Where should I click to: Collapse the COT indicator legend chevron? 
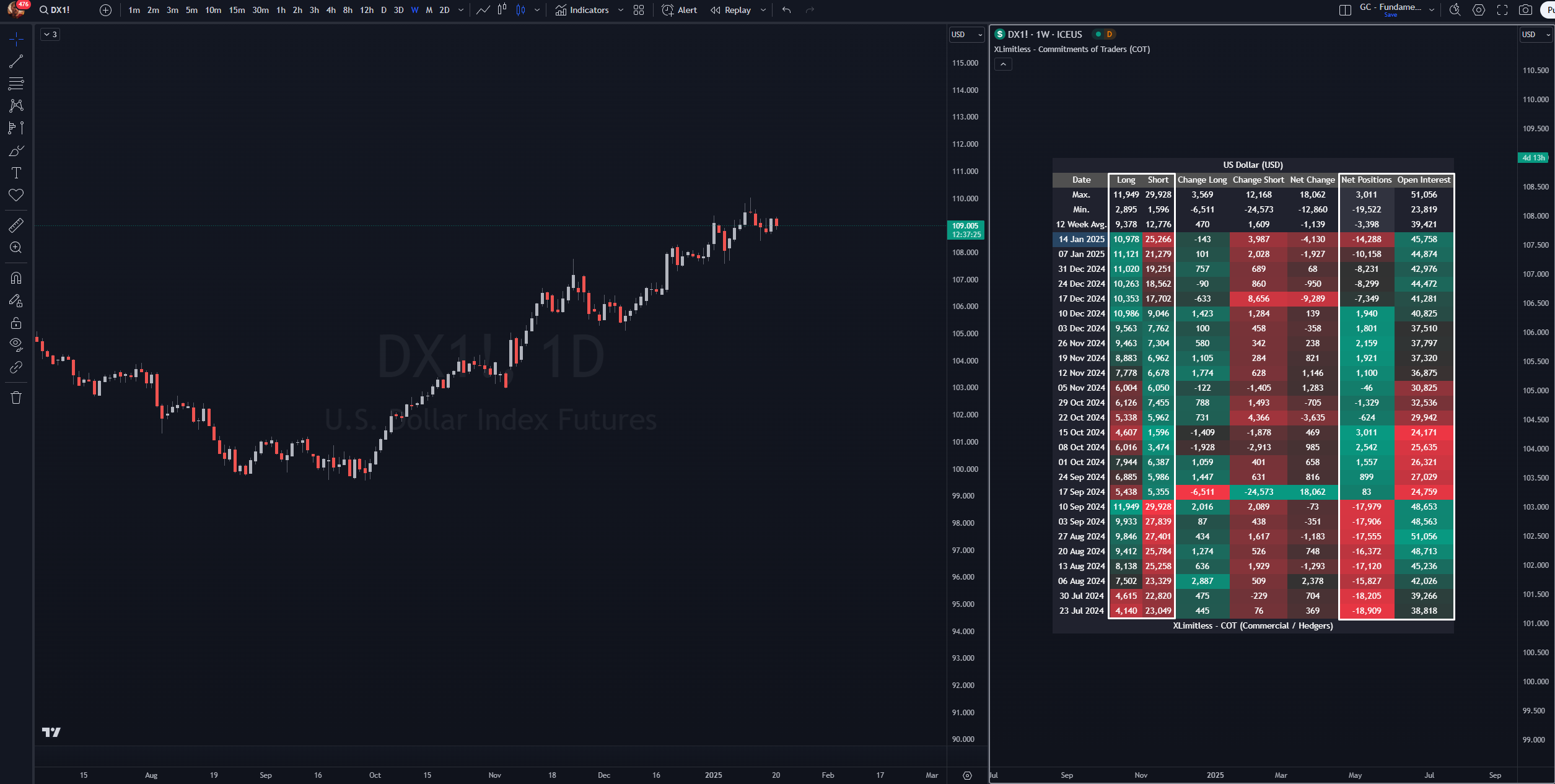[x=1003, y=64]
